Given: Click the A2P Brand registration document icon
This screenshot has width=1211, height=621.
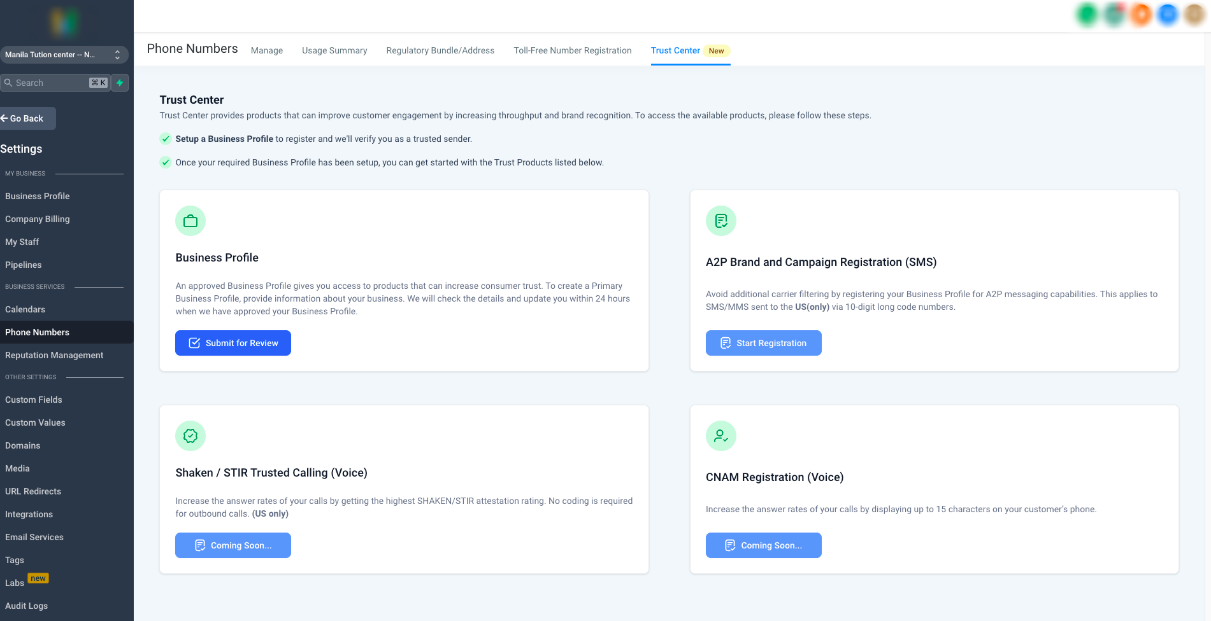Looking at the screenshot, I should tap(721, 221).
